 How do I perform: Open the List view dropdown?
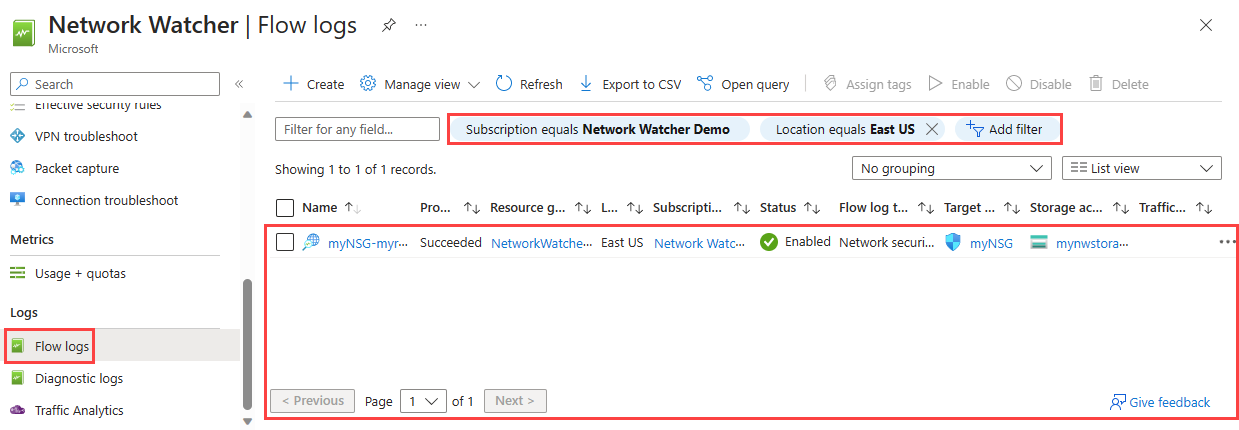[1142, 168]
